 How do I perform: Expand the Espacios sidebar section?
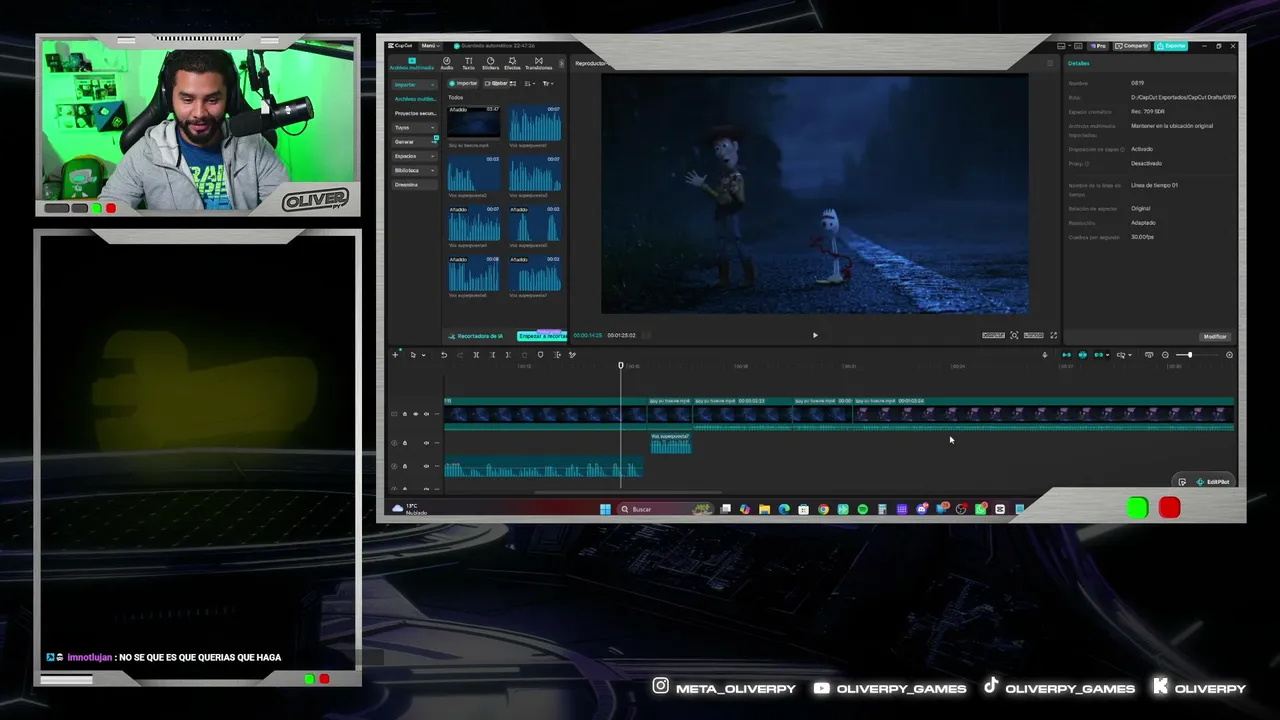point(415,156)
